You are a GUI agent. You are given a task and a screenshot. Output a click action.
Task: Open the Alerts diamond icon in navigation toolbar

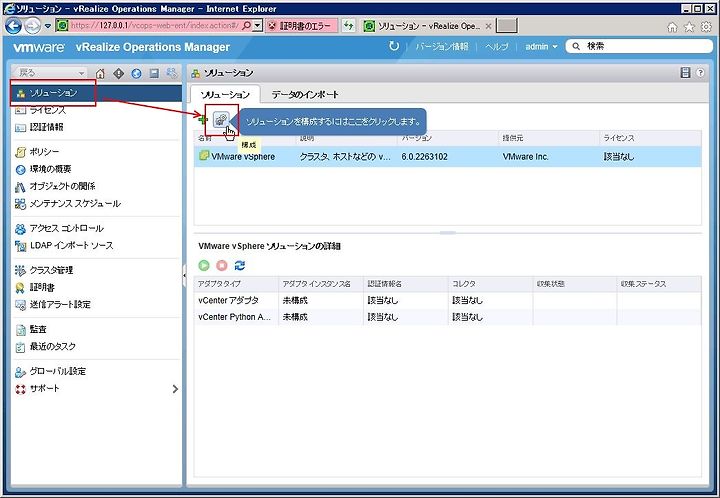pyautogui.click(x=118, y=73)
